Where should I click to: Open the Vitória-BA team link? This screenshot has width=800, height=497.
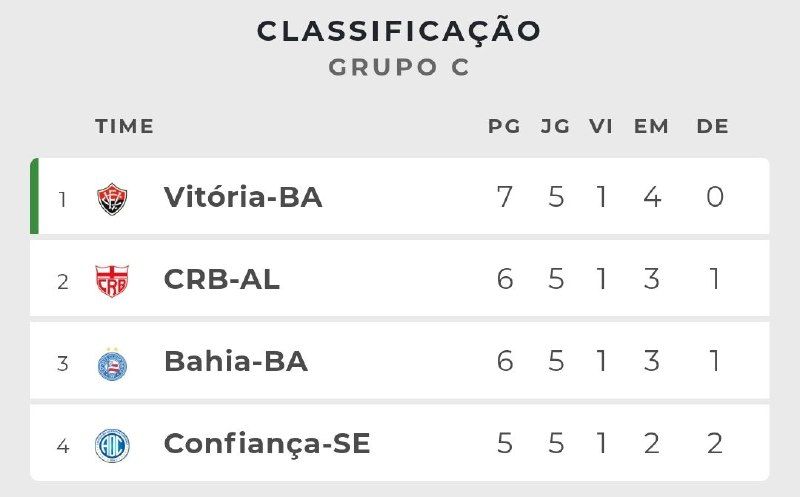(x=243, y=198)
